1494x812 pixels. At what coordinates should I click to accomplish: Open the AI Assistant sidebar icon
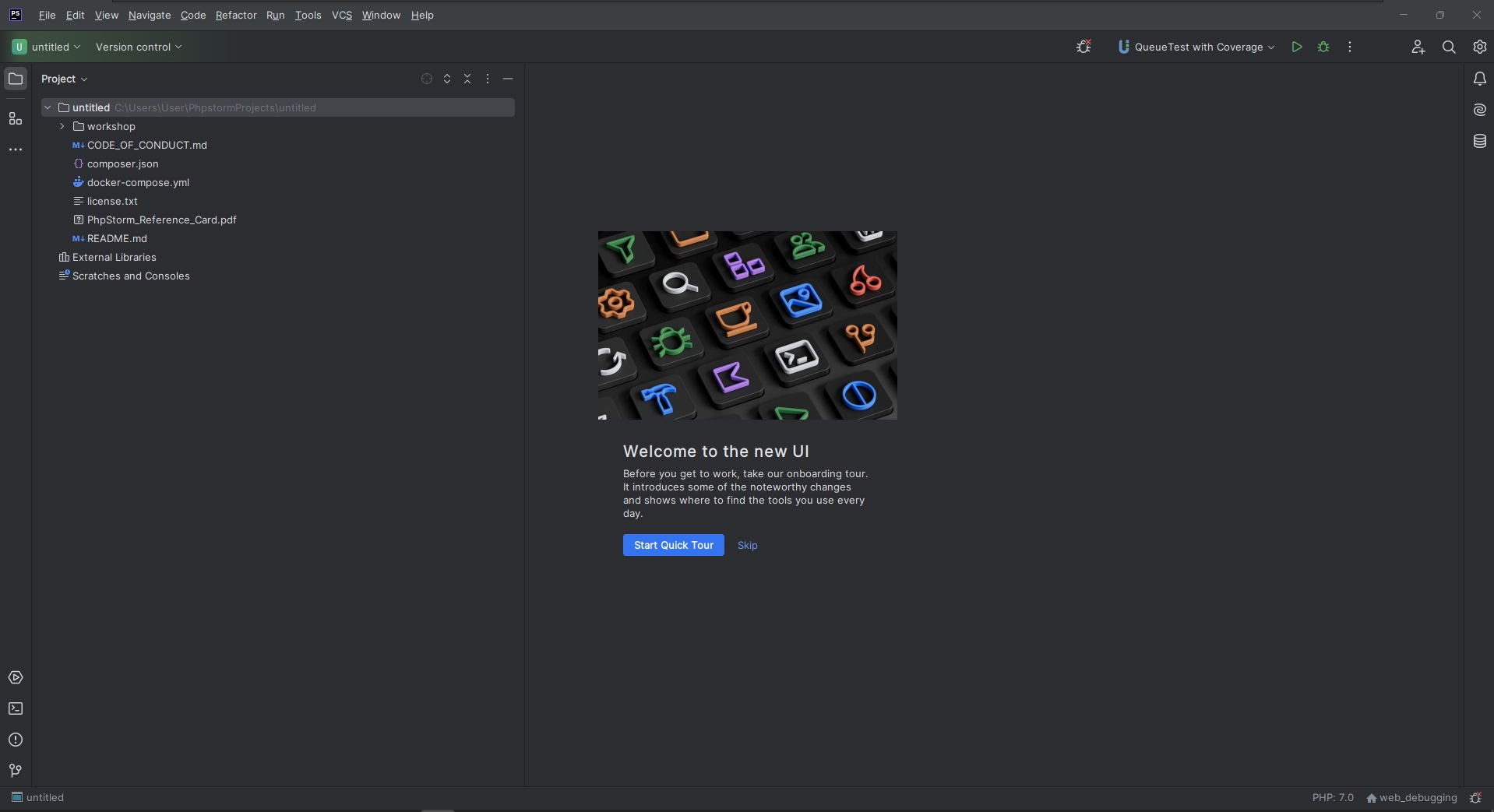coord(1479,111)
